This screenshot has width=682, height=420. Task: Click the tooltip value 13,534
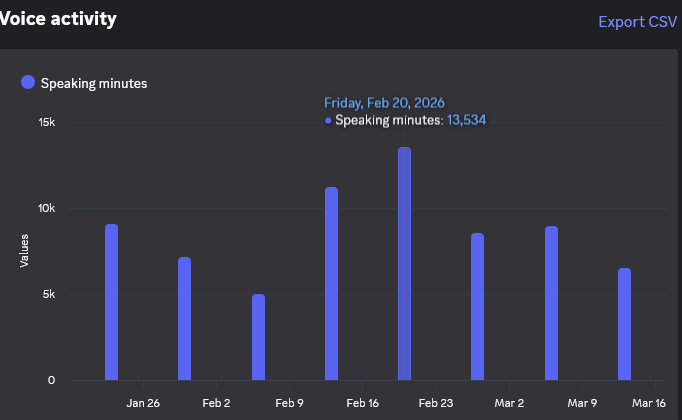click(466, 120)
